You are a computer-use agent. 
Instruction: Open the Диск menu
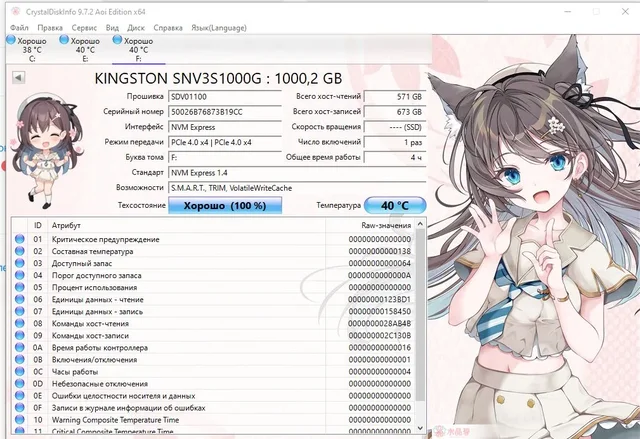(x=136, y=27)
